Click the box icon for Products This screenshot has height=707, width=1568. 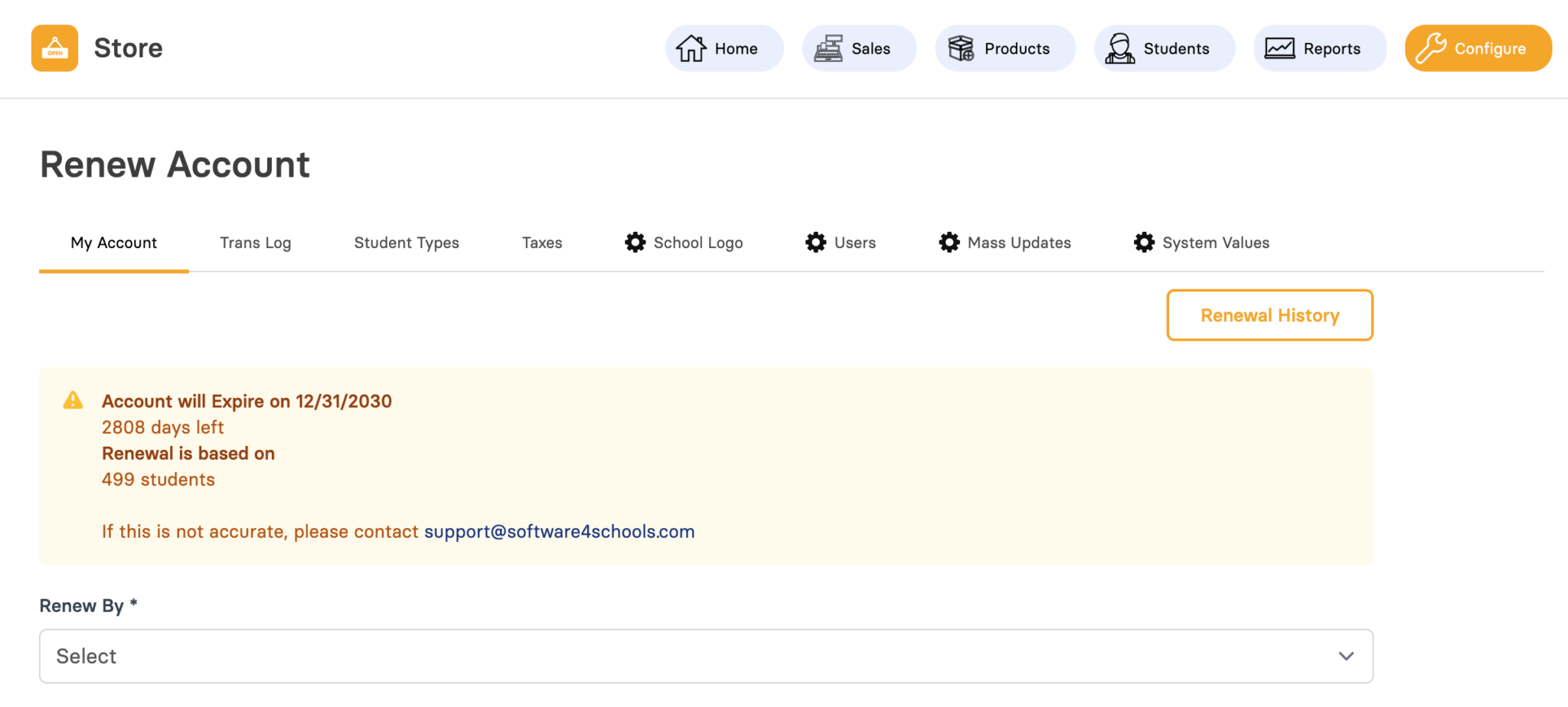coord(961,48)
